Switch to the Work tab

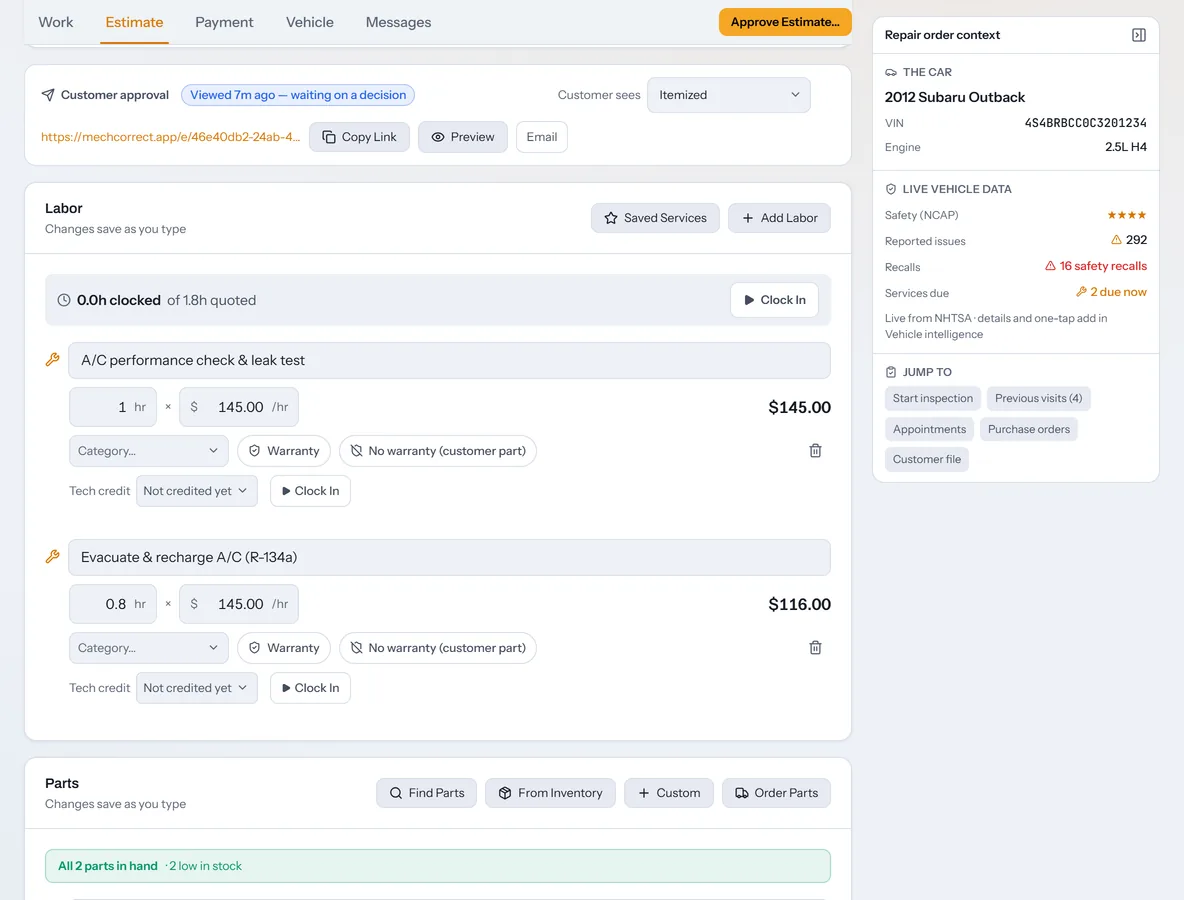[56, 23]
